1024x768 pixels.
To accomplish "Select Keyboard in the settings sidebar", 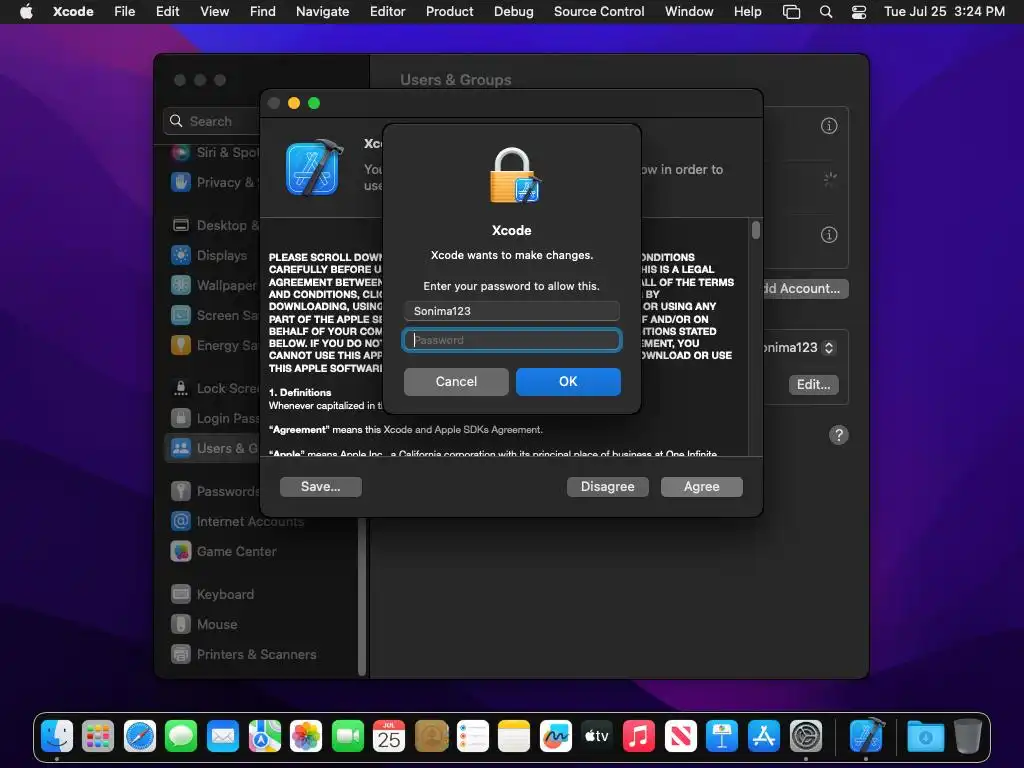I will tap(261, 594).
